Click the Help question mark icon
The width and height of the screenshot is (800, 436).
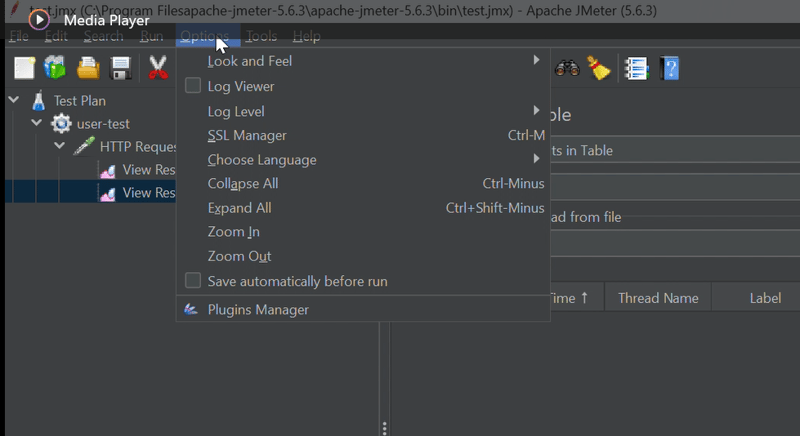[x=669, y=68]
